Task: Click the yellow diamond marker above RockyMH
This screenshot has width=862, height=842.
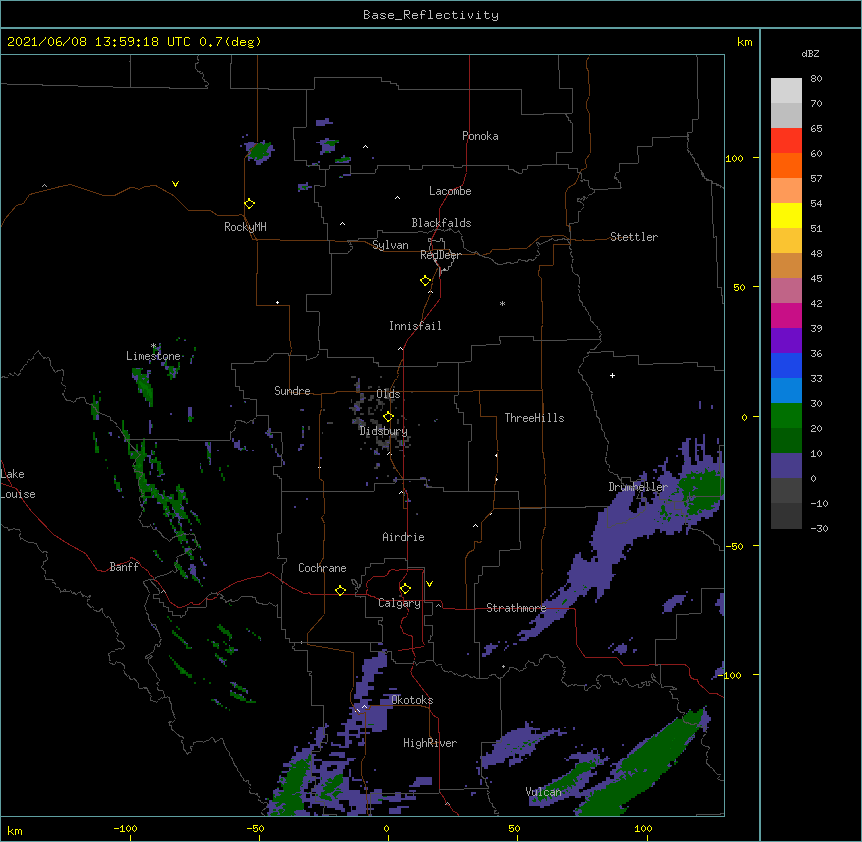Action: [250, 204]
